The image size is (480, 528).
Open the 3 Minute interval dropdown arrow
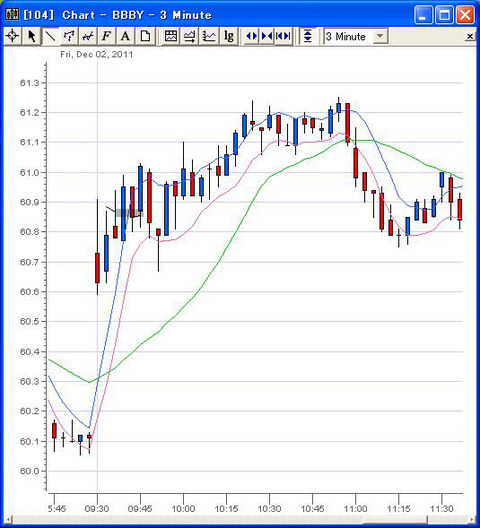[x=380, y=36]
